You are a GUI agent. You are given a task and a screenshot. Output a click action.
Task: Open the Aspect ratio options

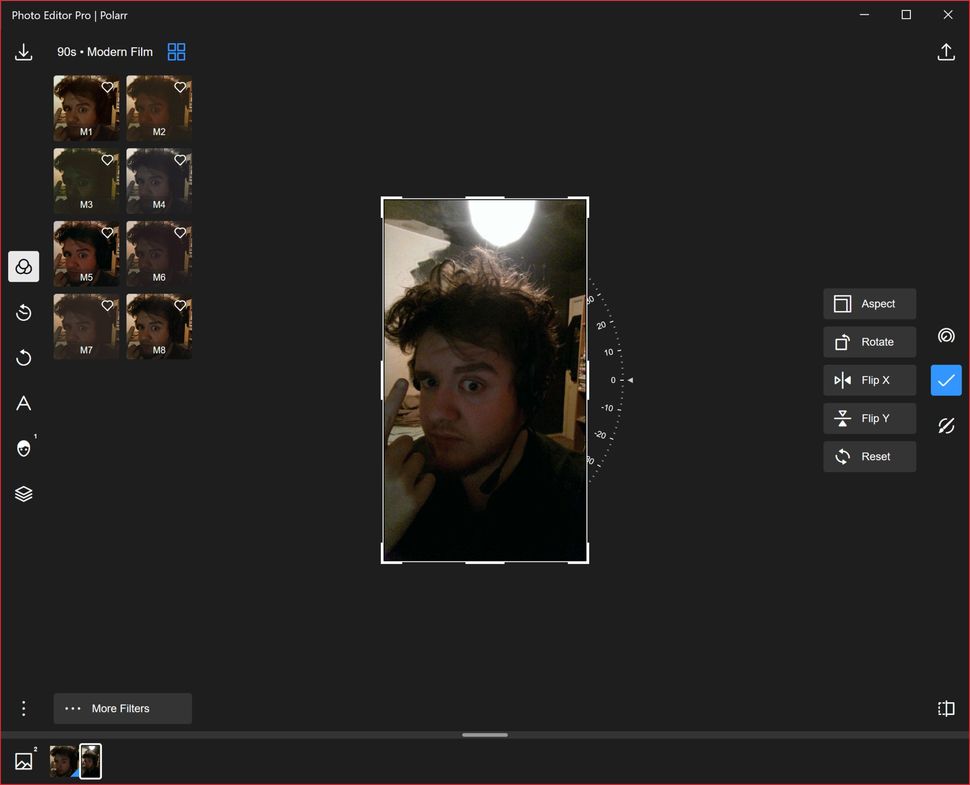869,303
